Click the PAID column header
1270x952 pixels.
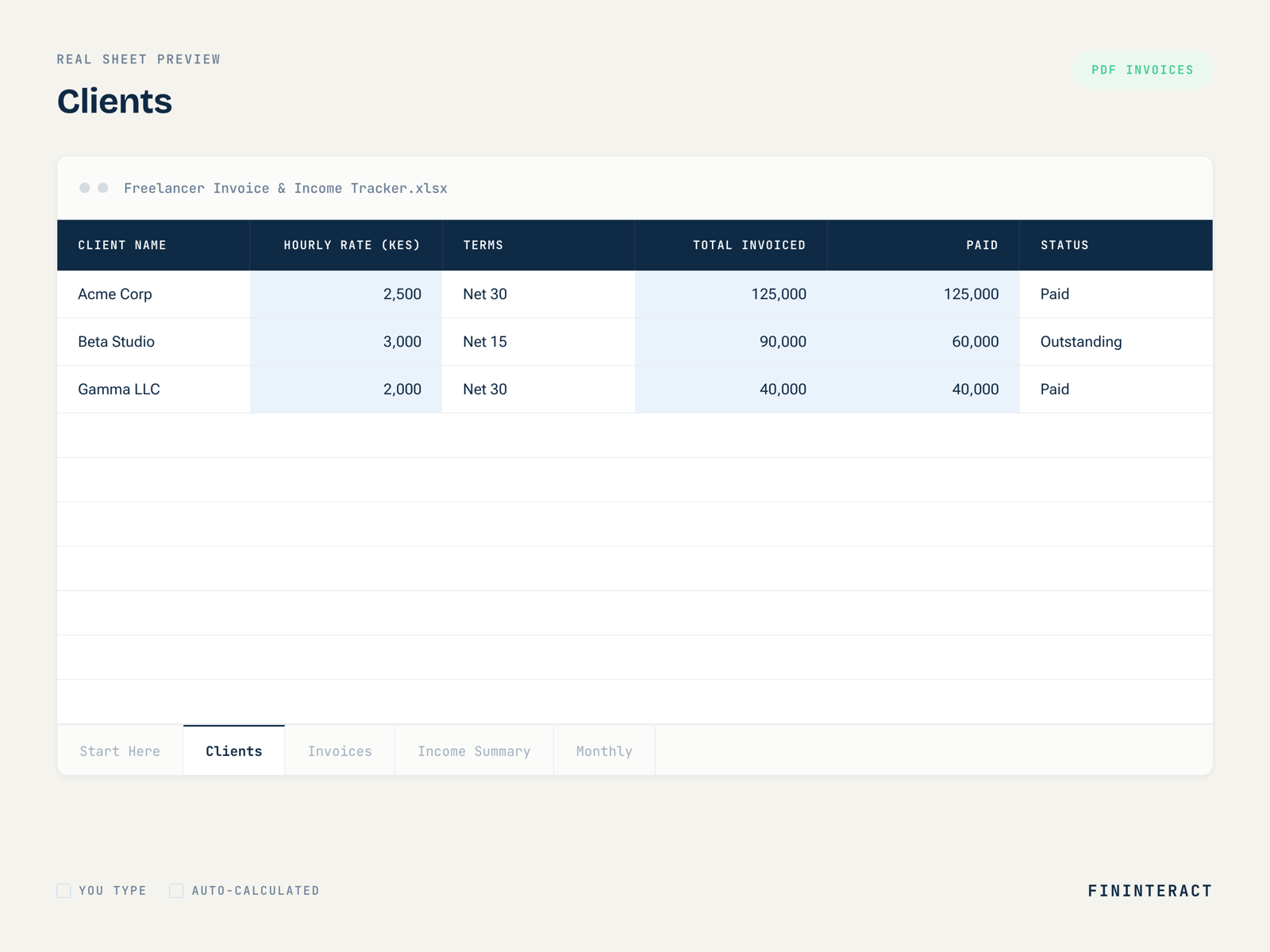(x=923, y=245)
